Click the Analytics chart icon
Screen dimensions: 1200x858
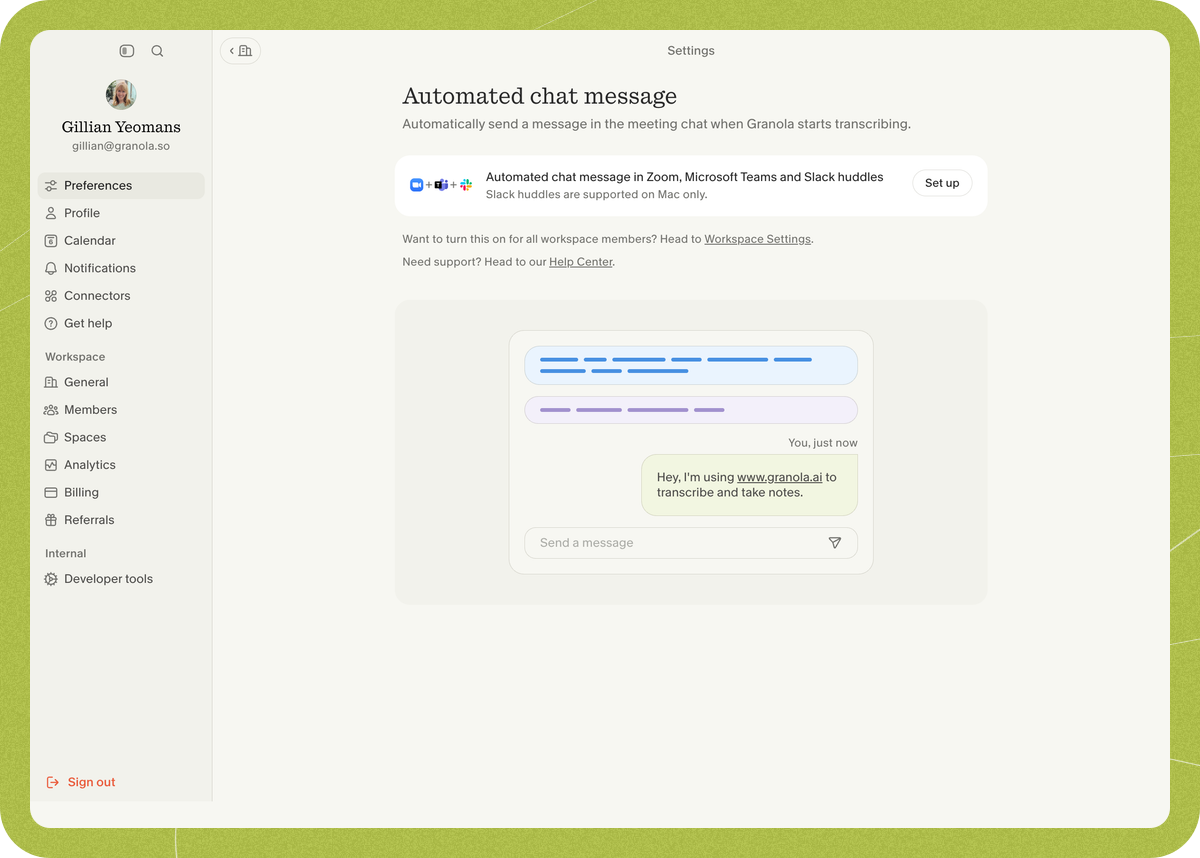[x=51, y=465]
